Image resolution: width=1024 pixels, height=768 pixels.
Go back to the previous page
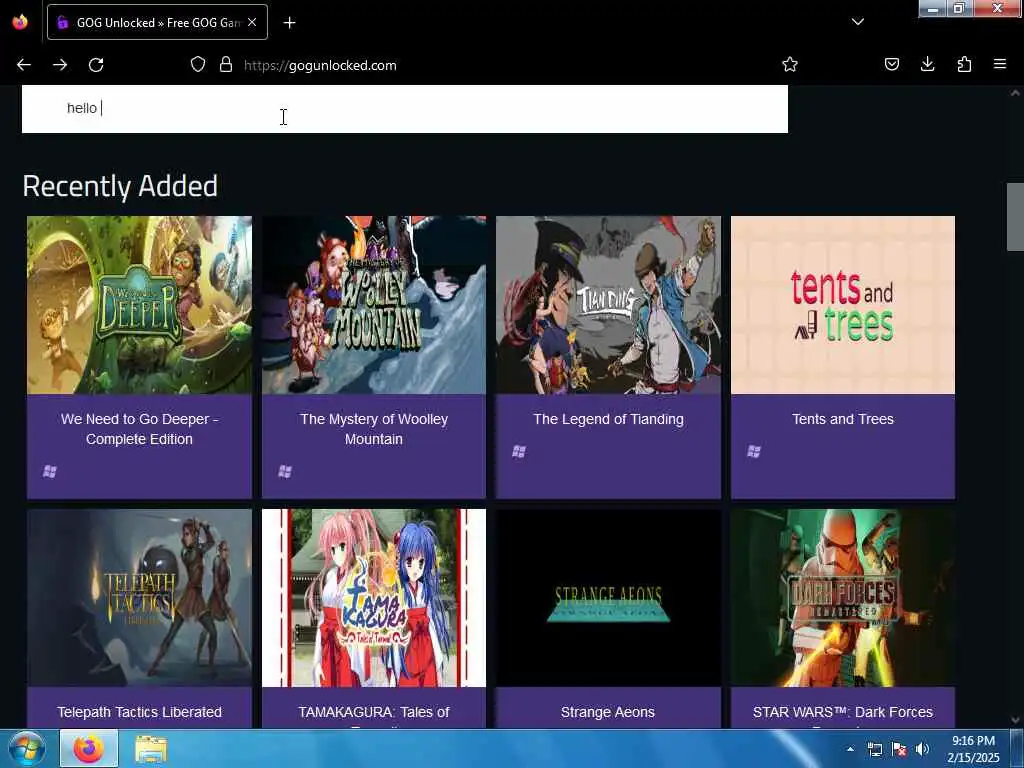point(24,65)
